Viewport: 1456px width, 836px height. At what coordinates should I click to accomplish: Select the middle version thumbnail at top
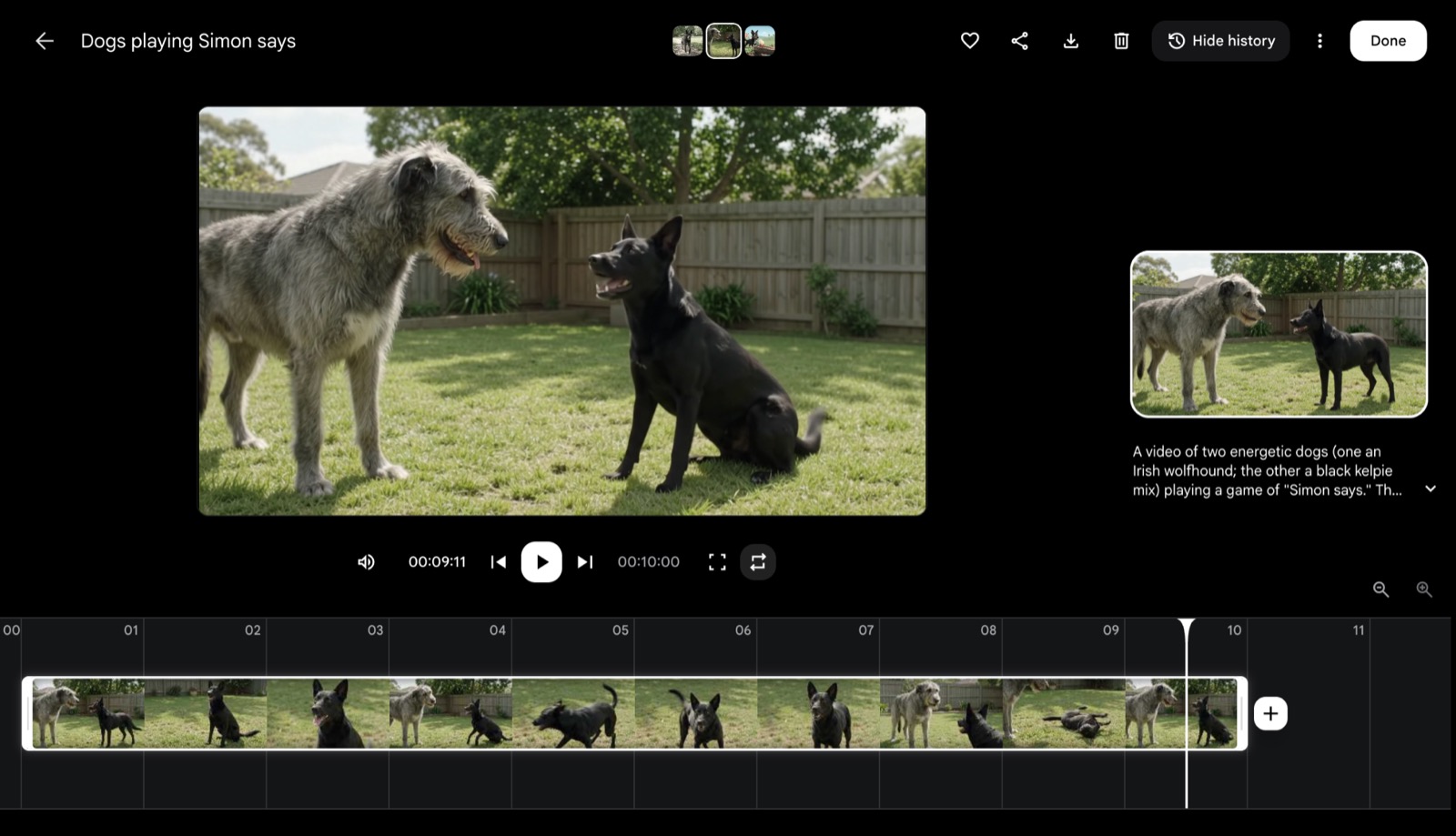coord(723,41)
